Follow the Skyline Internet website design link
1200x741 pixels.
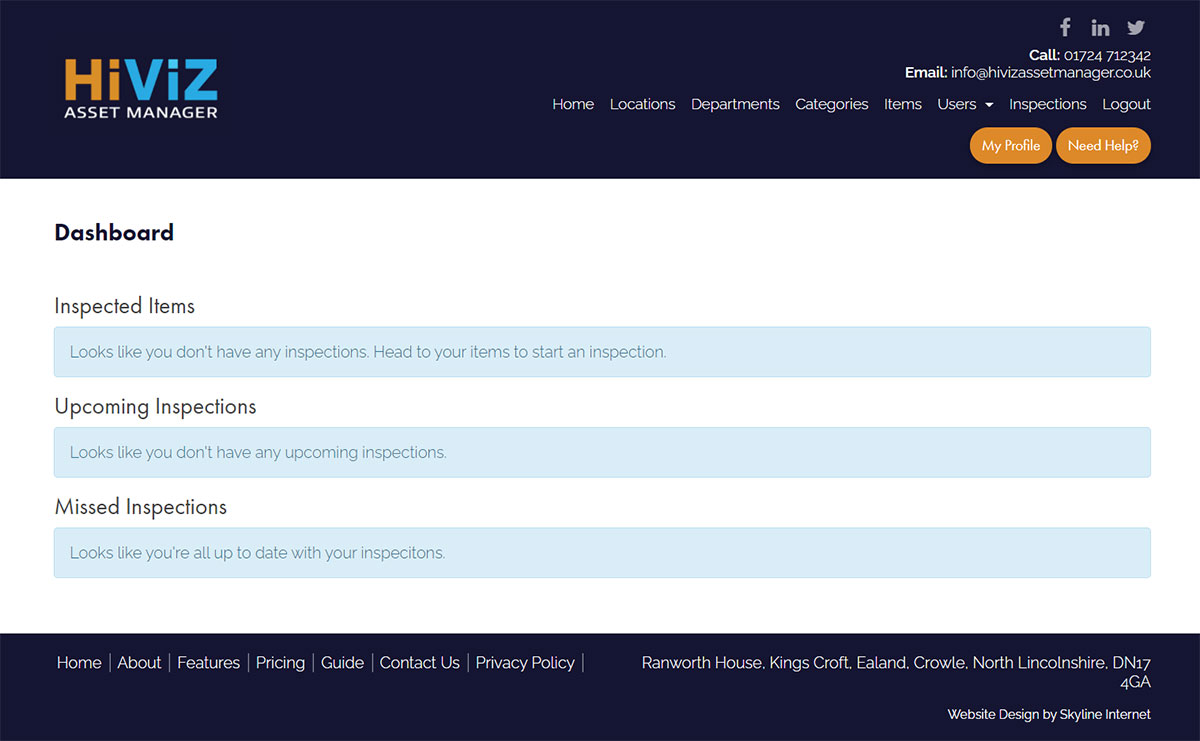[x=1104, y=714]
